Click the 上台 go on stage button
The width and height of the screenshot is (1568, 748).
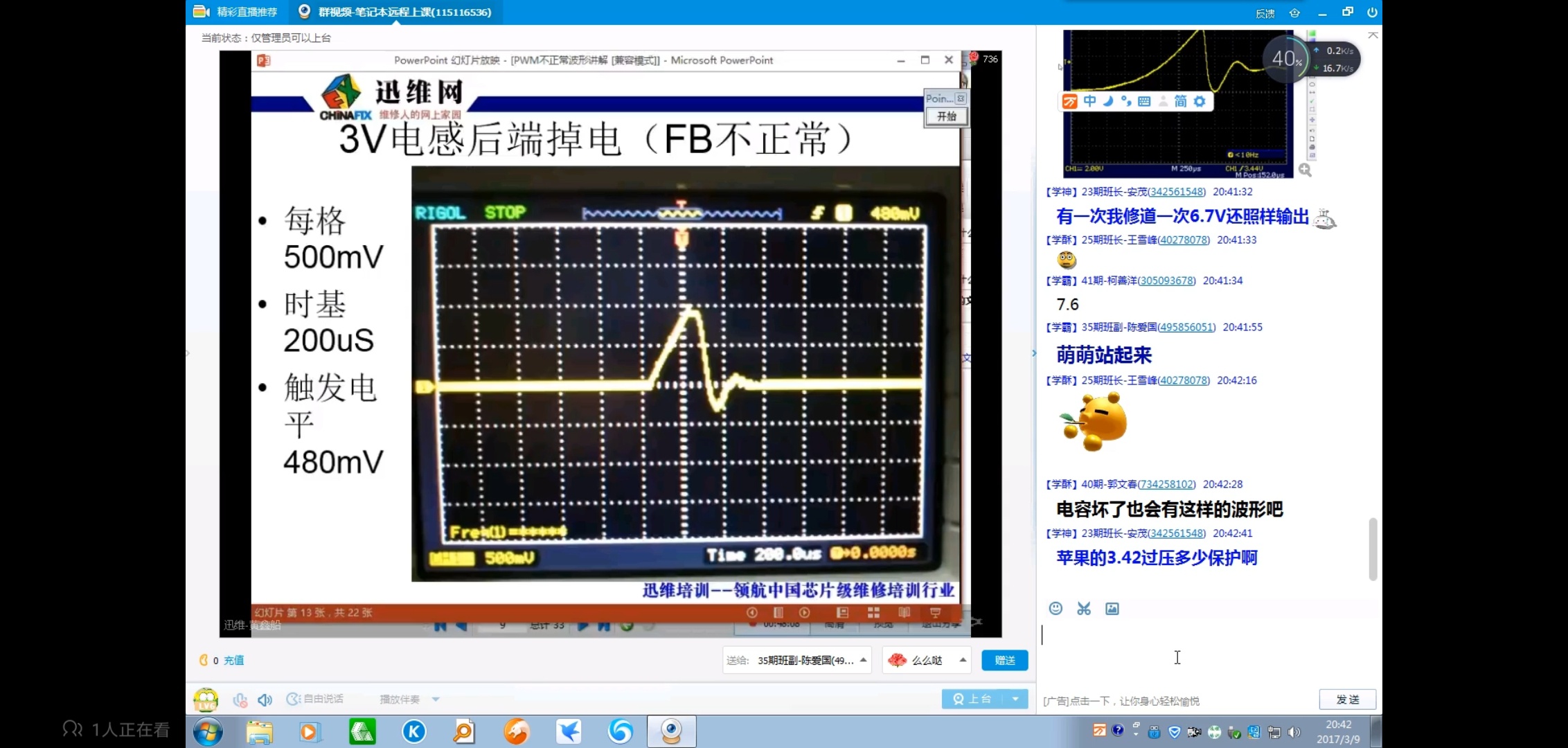(972, 699)
